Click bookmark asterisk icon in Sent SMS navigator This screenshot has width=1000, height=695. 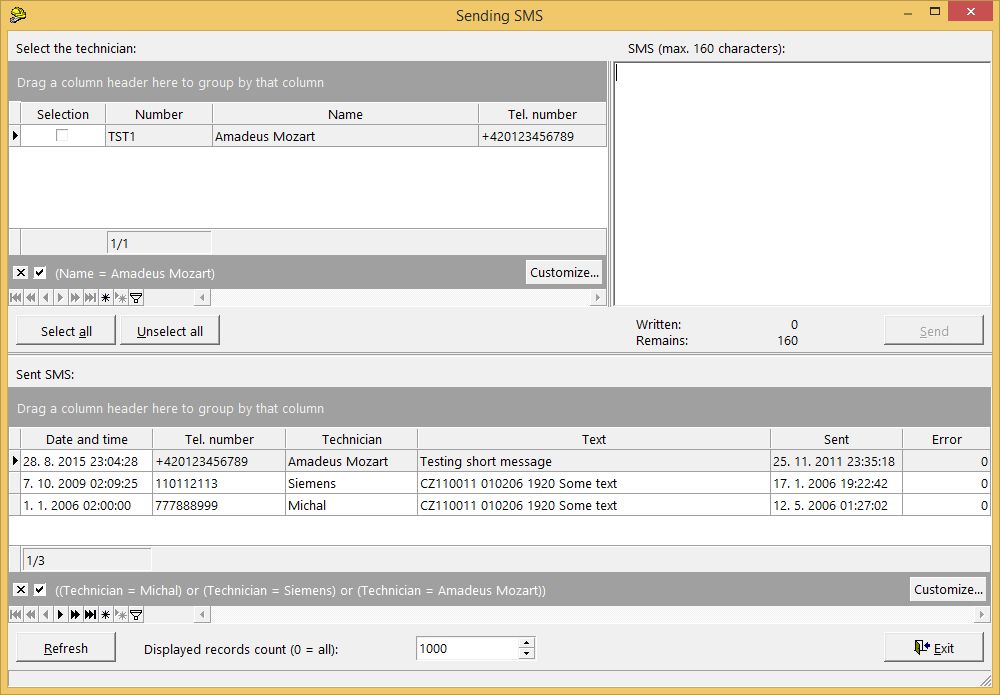tap(105, 615)
